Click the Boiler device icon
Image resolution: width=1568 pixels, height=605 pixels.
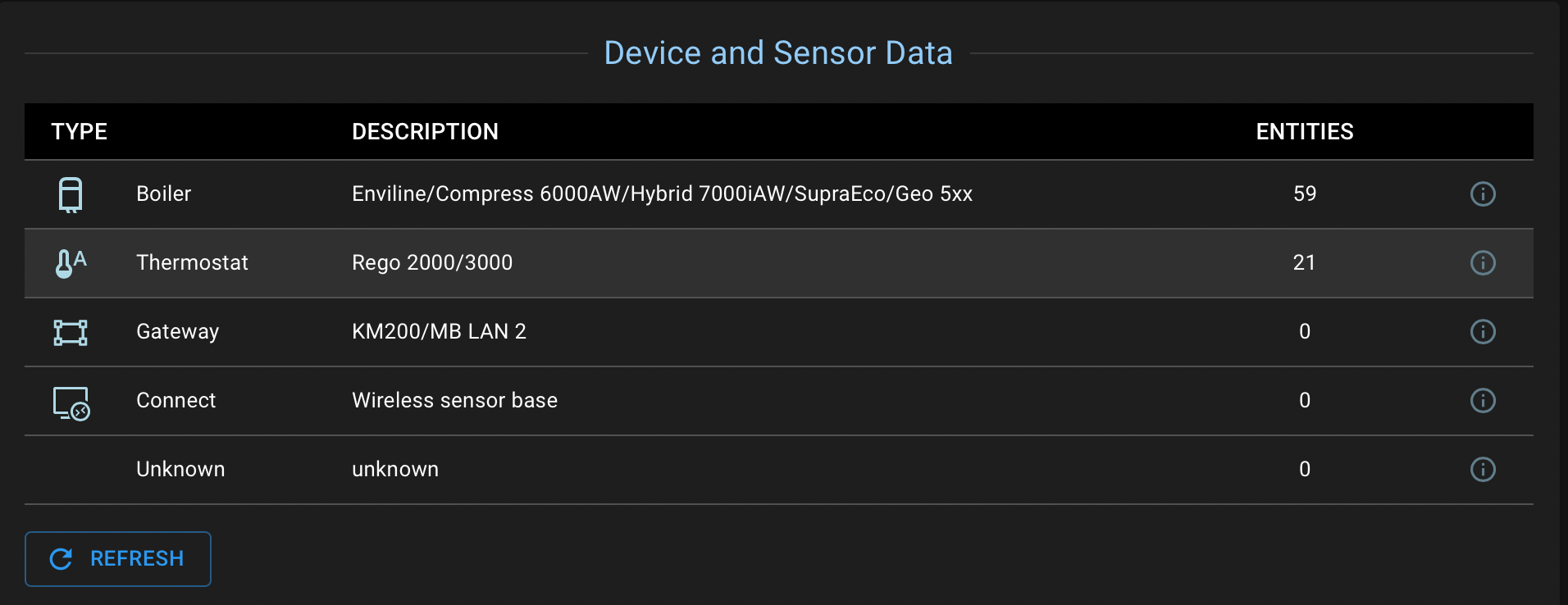pyautogui.click(x=70, y=194)
